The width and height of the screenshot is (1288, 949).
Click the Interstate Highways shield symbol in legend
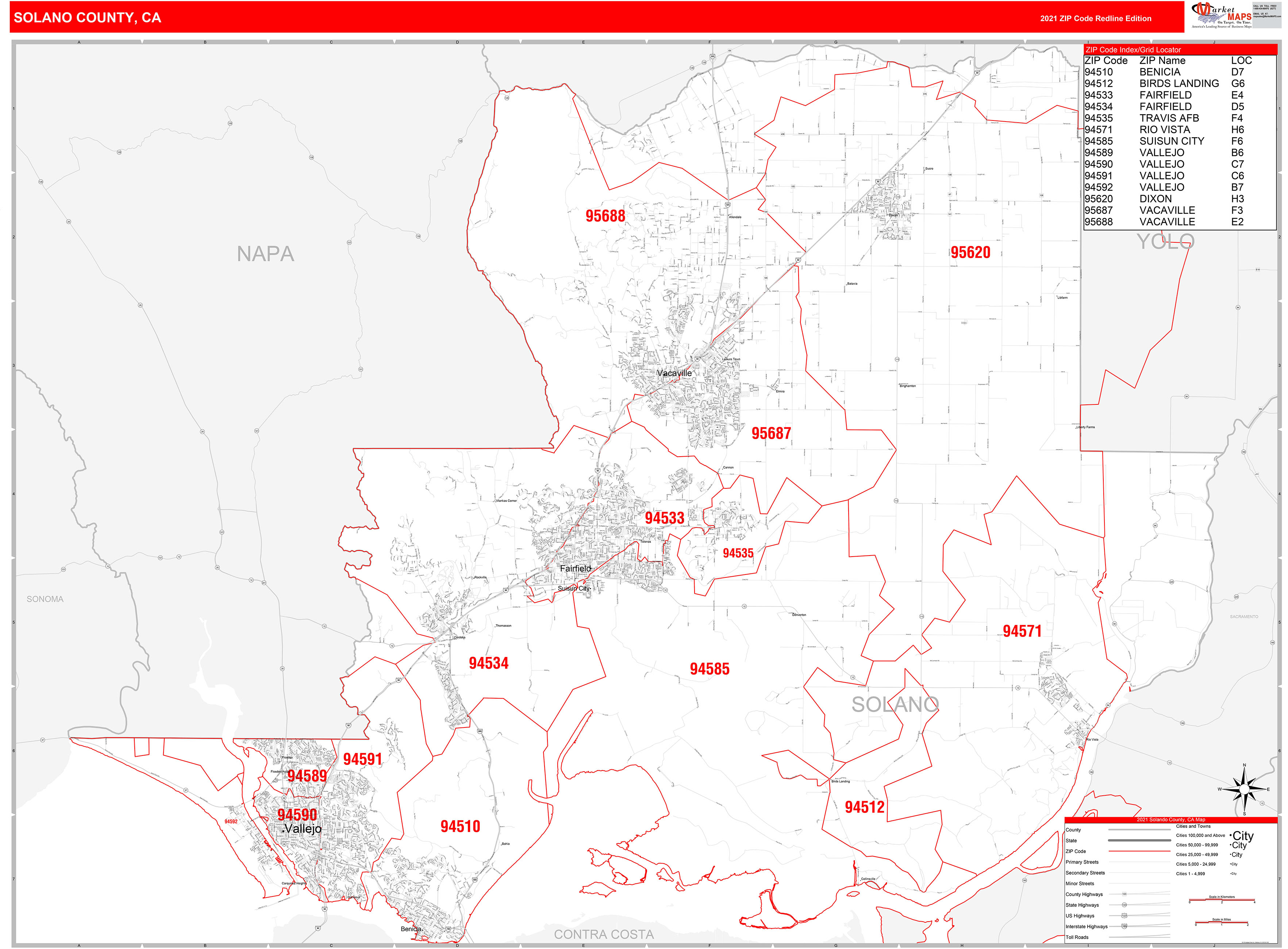tap(1124, 926)
